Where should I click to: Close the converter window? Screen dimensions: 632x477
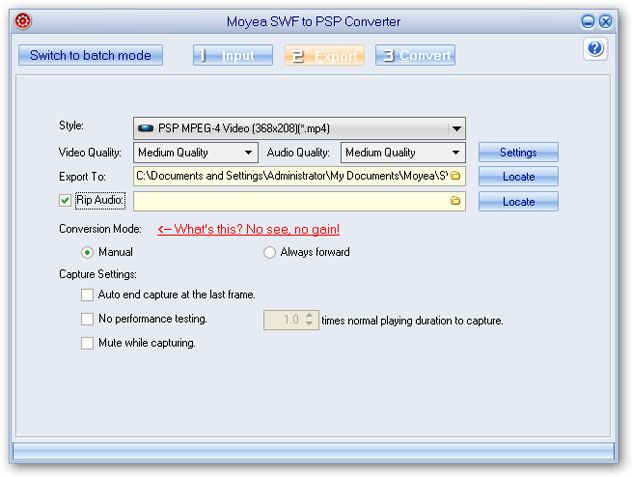[x=605, y=21]
